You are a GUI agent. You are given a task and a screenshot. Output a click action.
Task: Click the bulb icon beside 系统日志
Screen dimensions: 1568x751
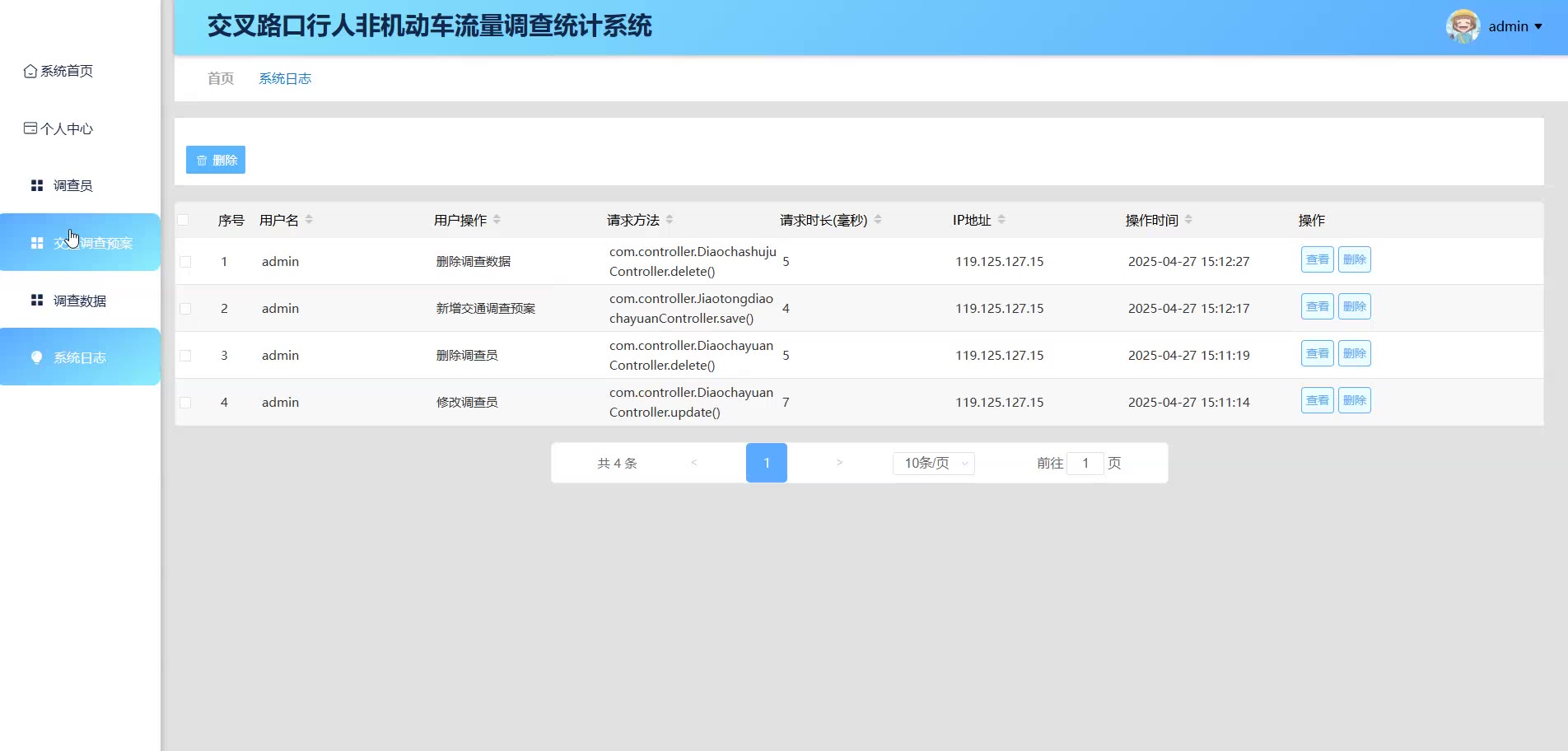point(37,357)
